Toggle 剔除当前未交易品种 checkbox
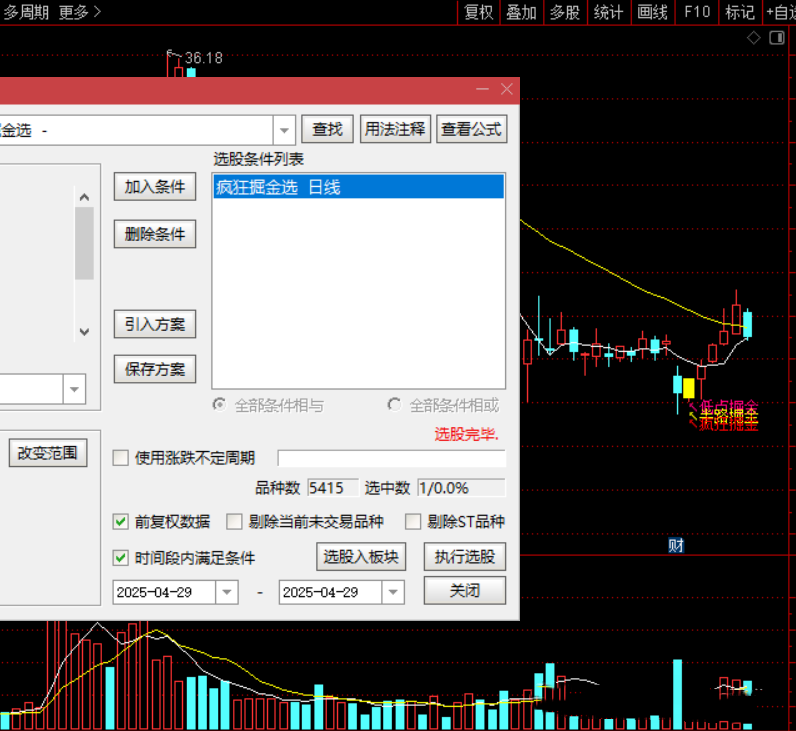Image resolution: width=796 pixels, height=731 pixels. pos(234,521)
